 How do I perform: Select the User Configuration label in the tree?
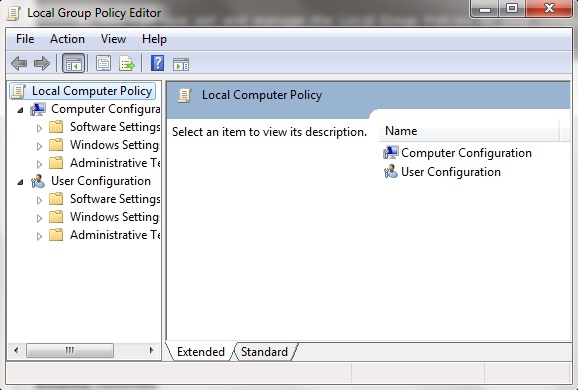[x=101, y=181]
